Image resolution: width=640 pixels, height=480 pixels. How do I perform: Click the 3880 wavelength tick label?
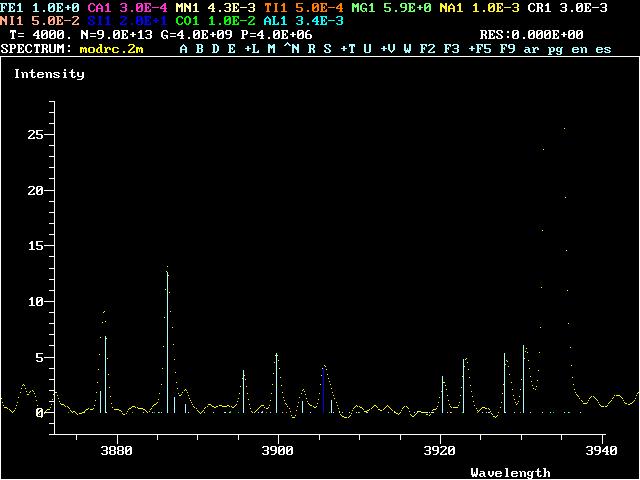(x=117, y=451)
